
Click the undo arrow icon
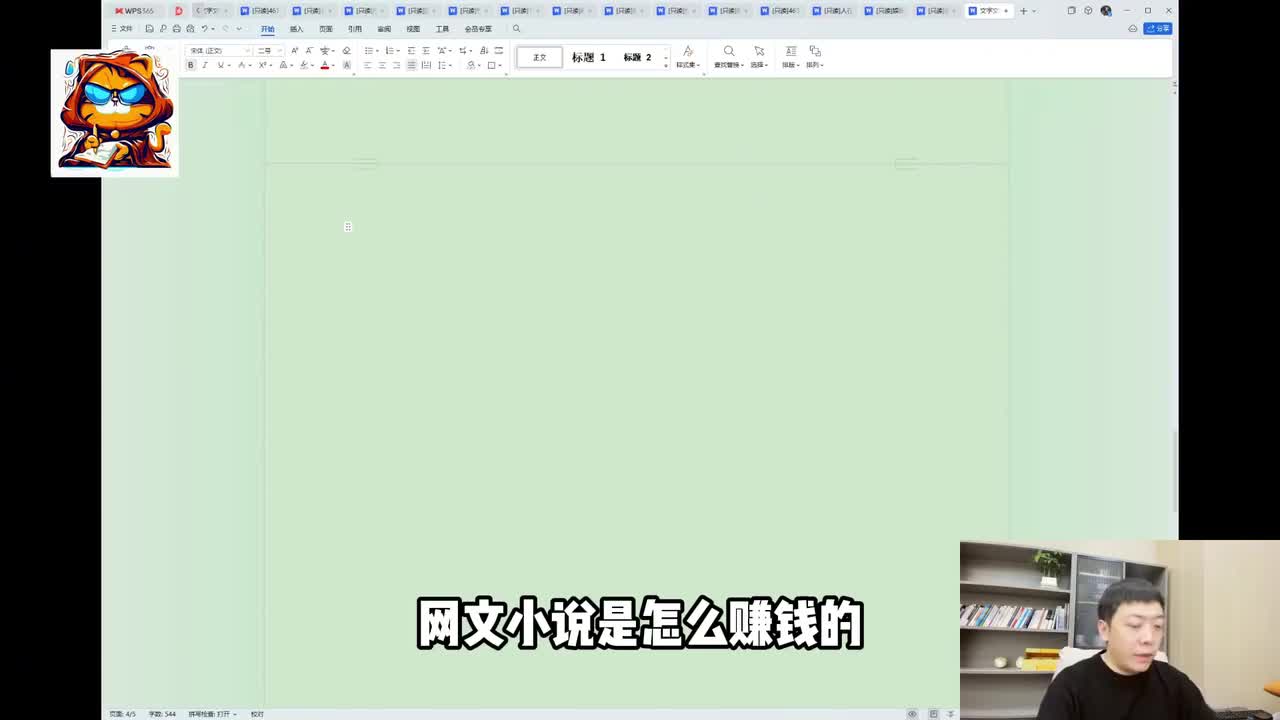204,29
